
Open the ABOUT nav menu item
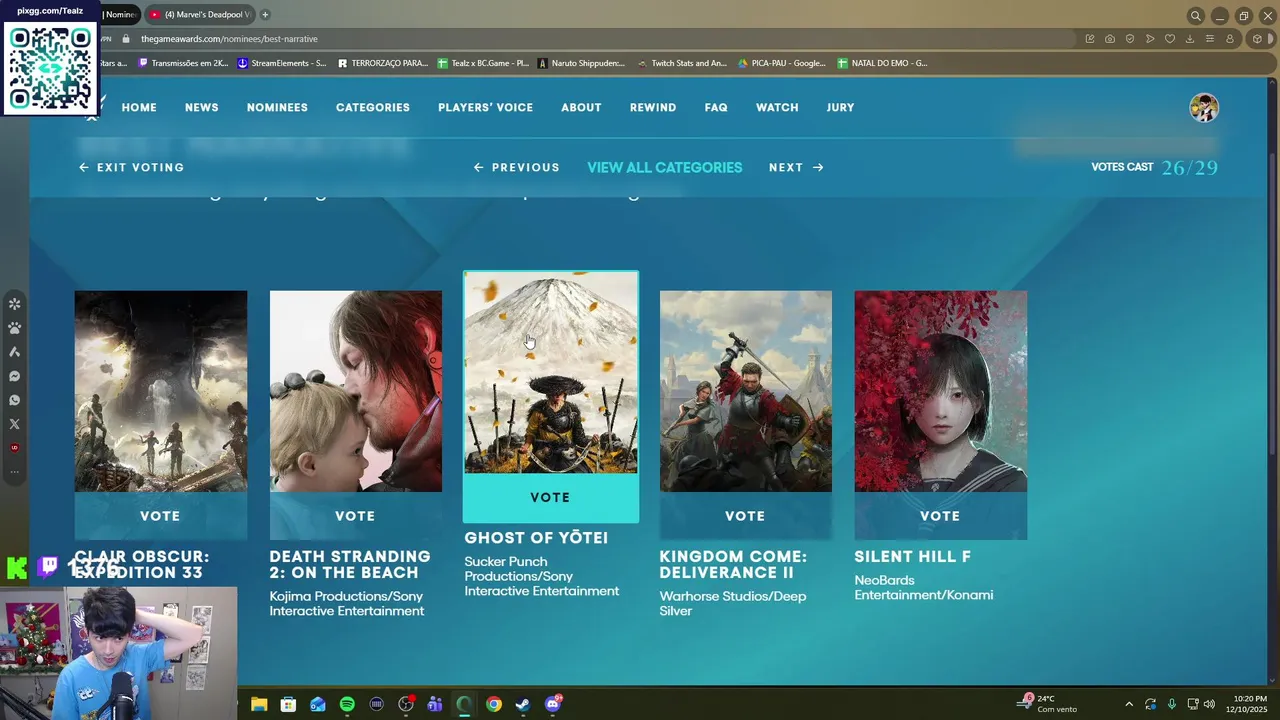(581, 108)
